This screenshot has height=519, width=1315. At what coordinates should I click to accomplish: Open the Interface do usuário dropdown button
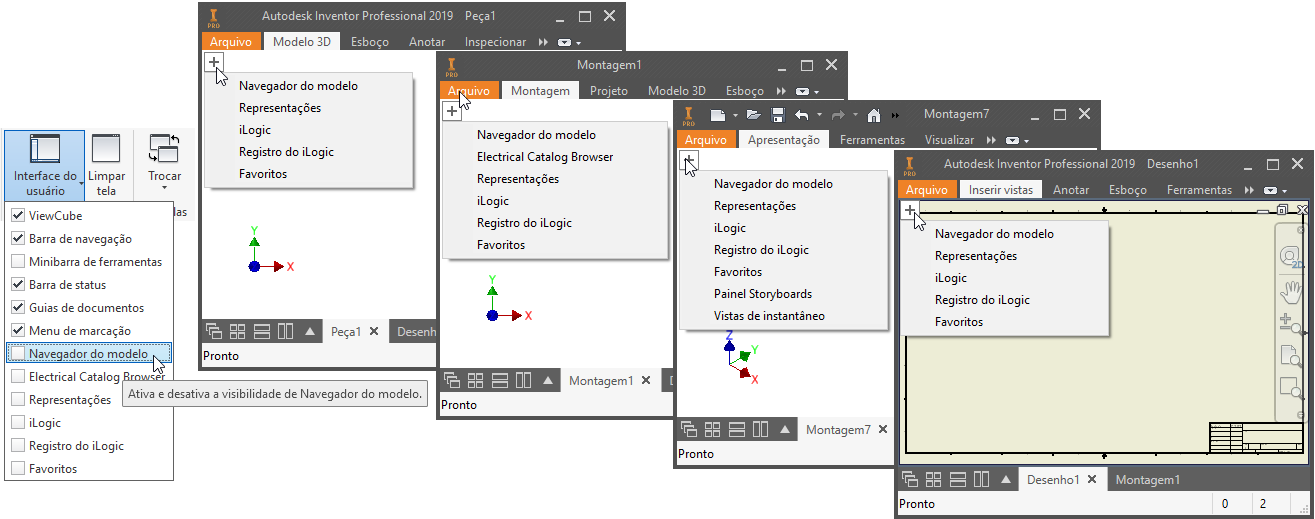coord(44,165)
